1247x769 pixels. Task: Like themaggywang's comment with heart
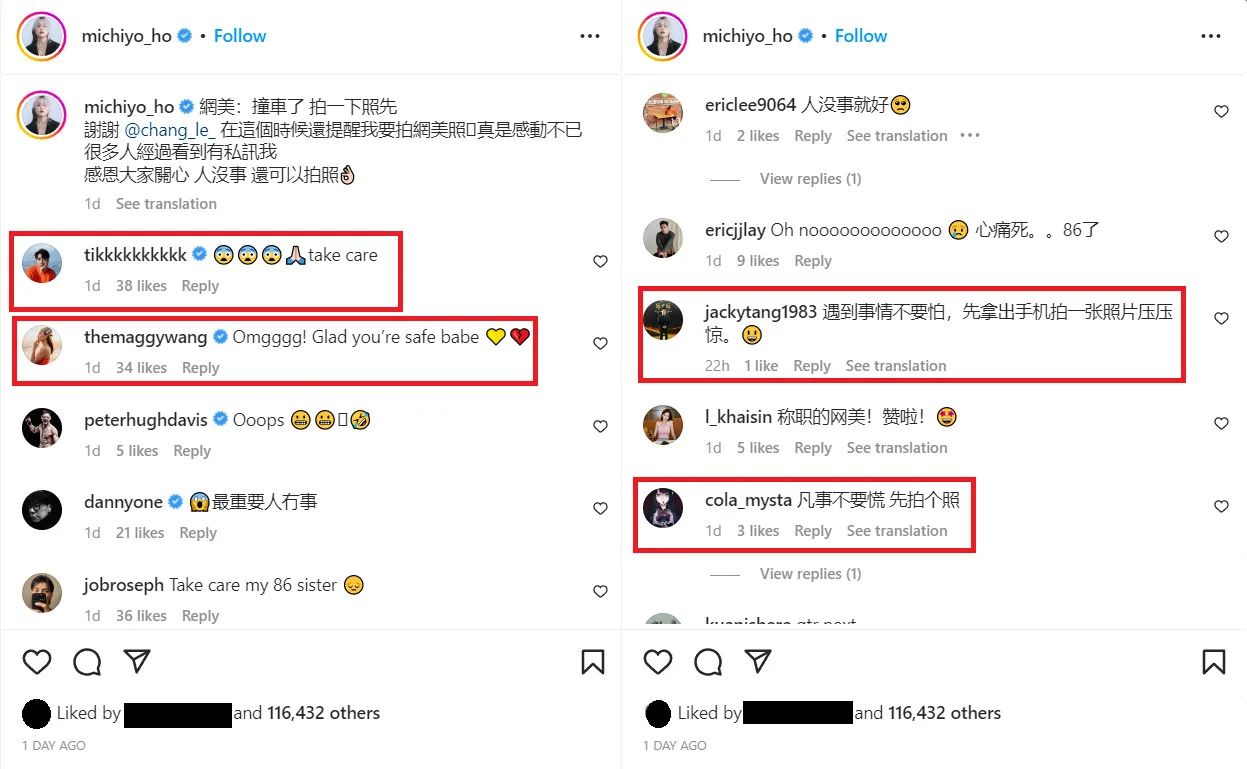pos(600,344)
